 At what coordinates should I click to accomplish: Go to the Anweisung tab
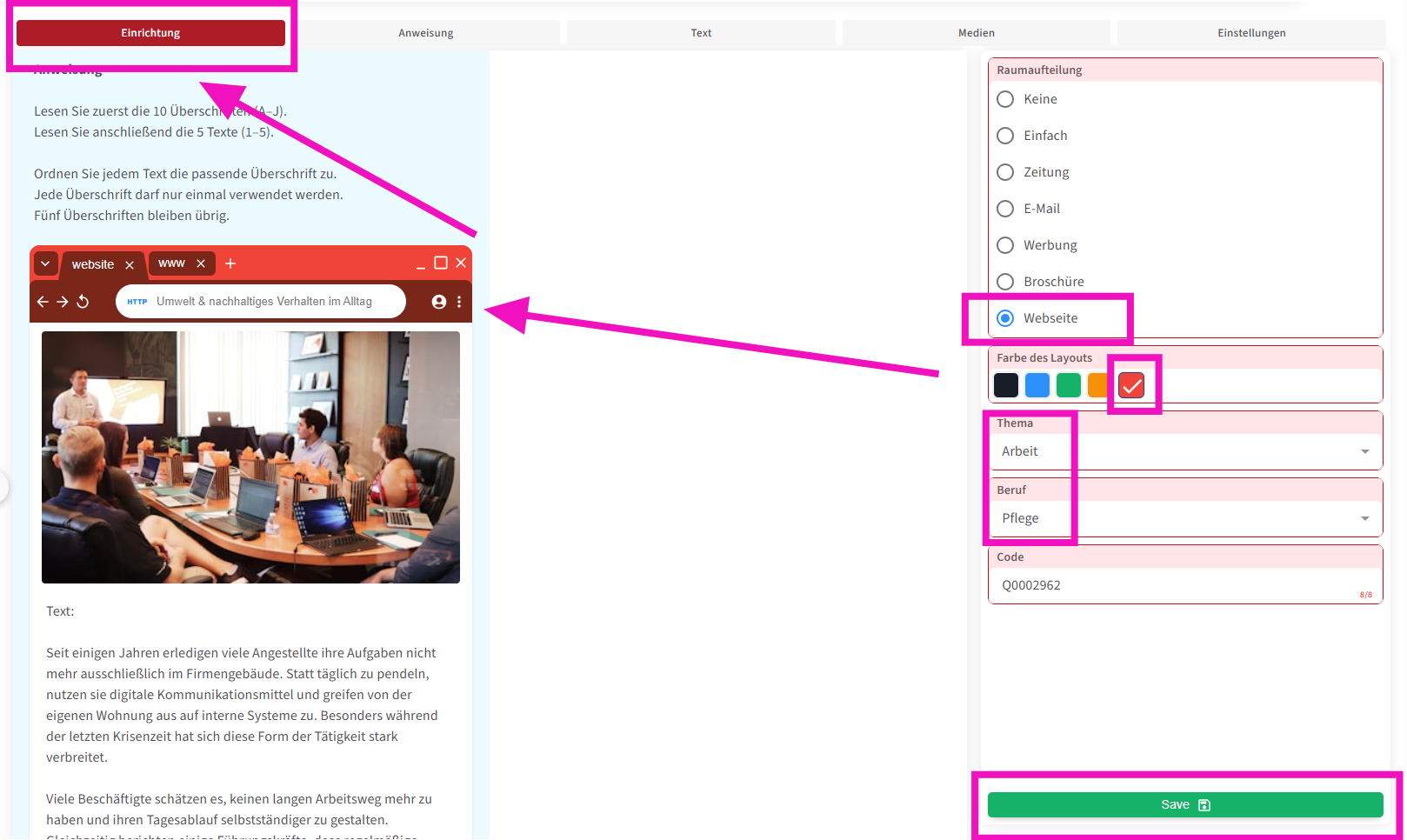[425, 33]
